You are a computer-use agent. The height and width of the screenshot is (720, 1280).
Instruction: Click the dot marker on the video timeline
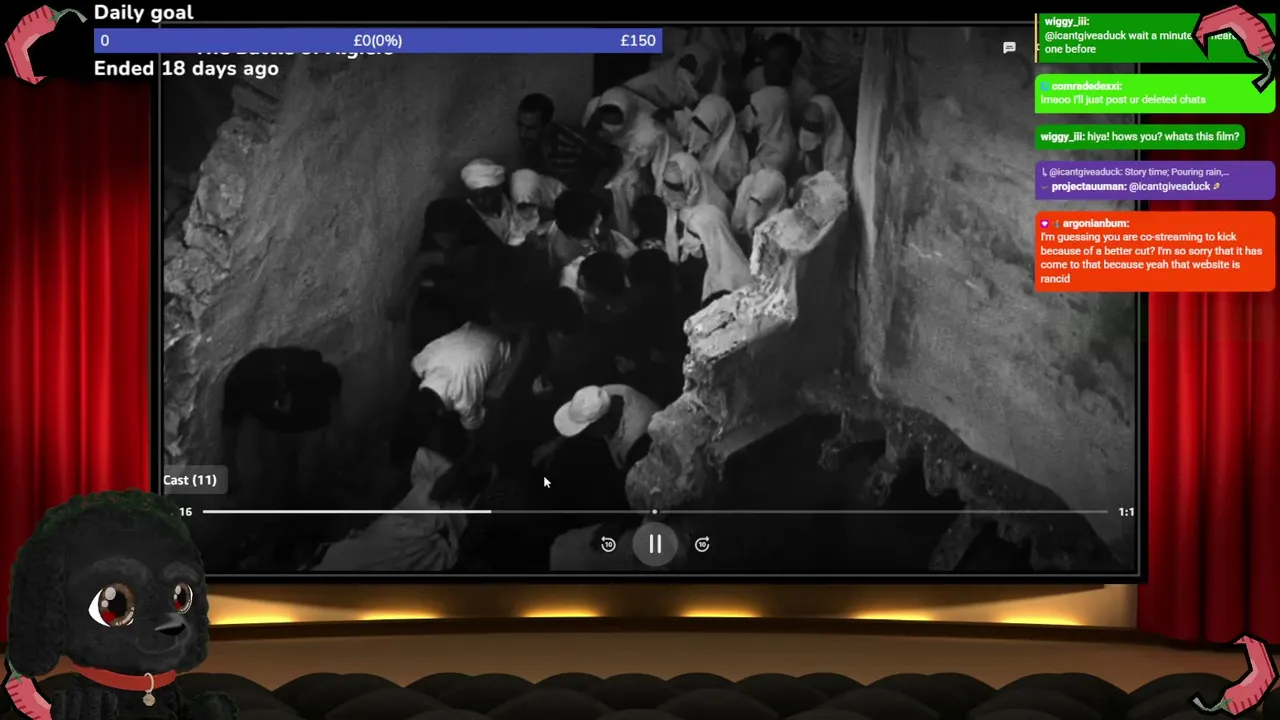coord(655,512)
